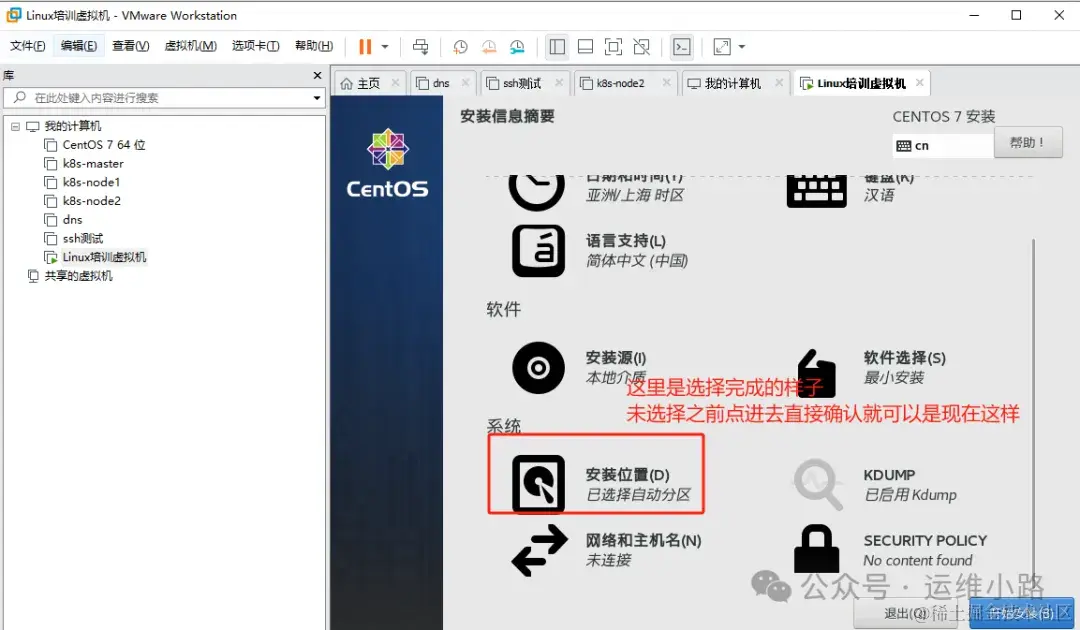Take a snapshot of the virtual machine
The height and width of the screenshot is (630, 1080).
[459, 46]
